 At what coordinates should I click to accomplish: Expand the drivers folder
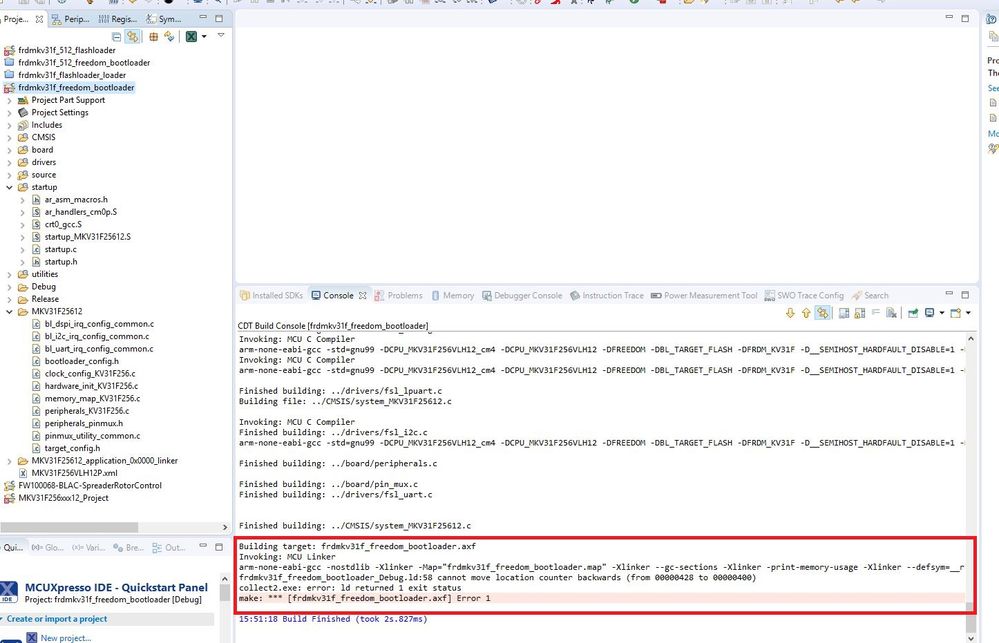(x=9, y=163)
